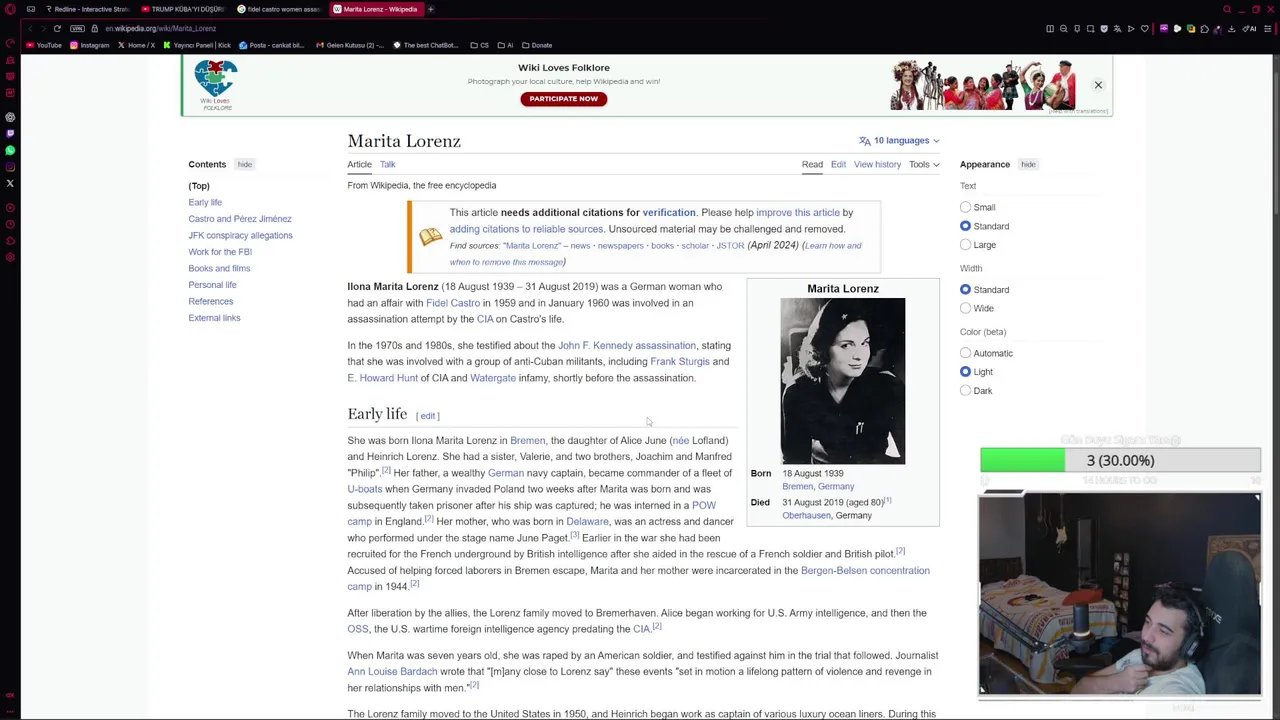
Task: Open the View history tab
Action: point(877,164)
